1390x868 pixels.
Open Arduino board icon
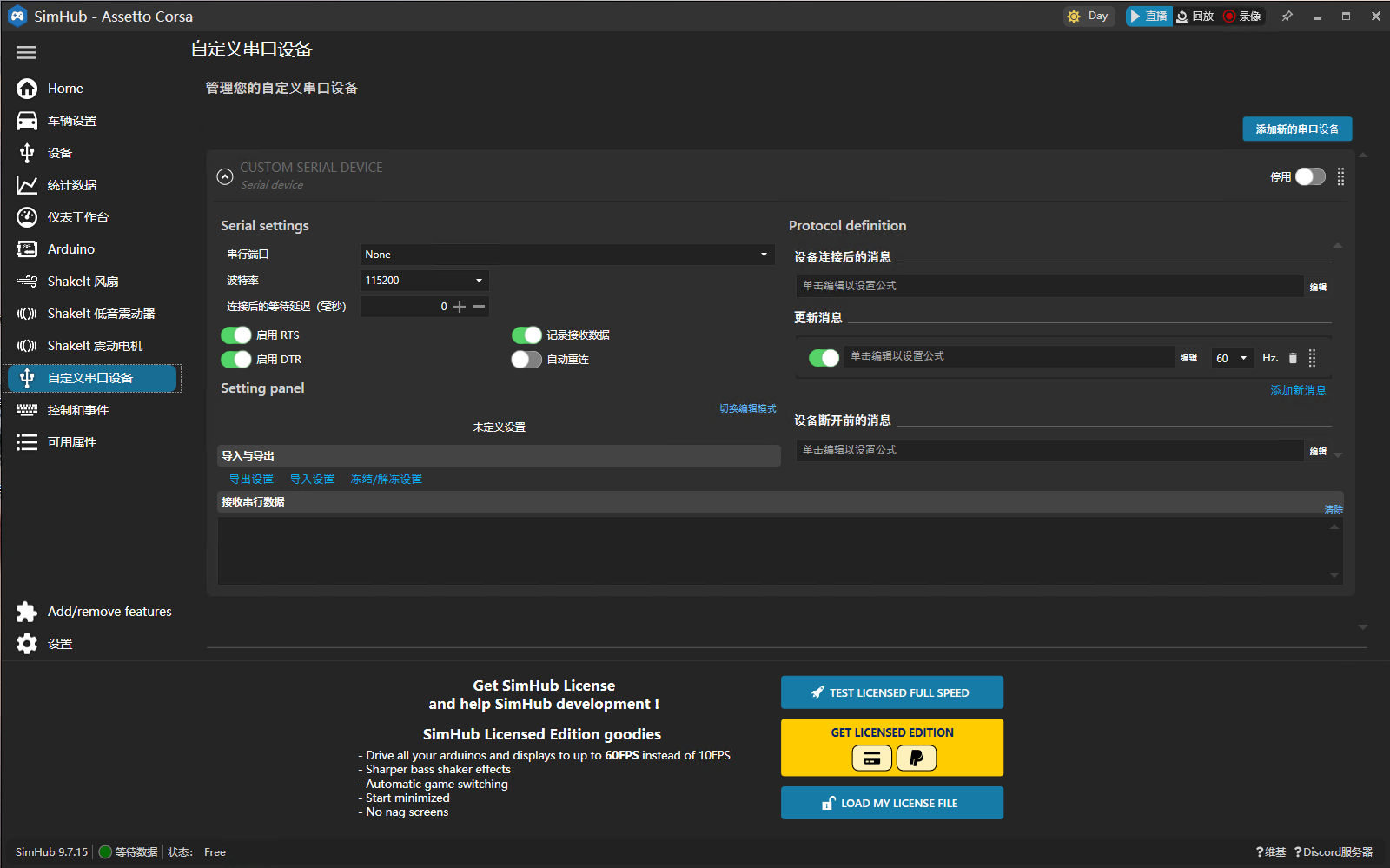27,249
